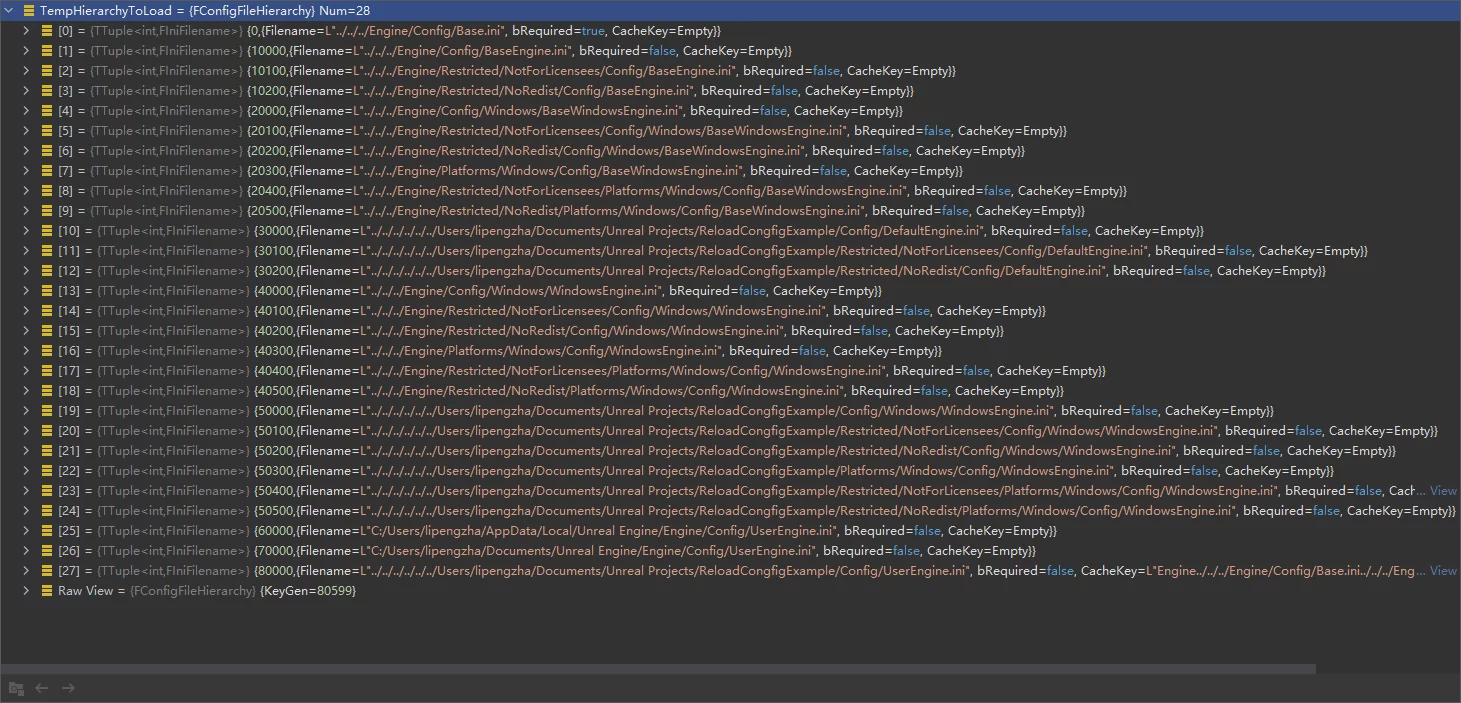Click the struct icon of element [0]
1461x703 pixels.
pos(47,31)
